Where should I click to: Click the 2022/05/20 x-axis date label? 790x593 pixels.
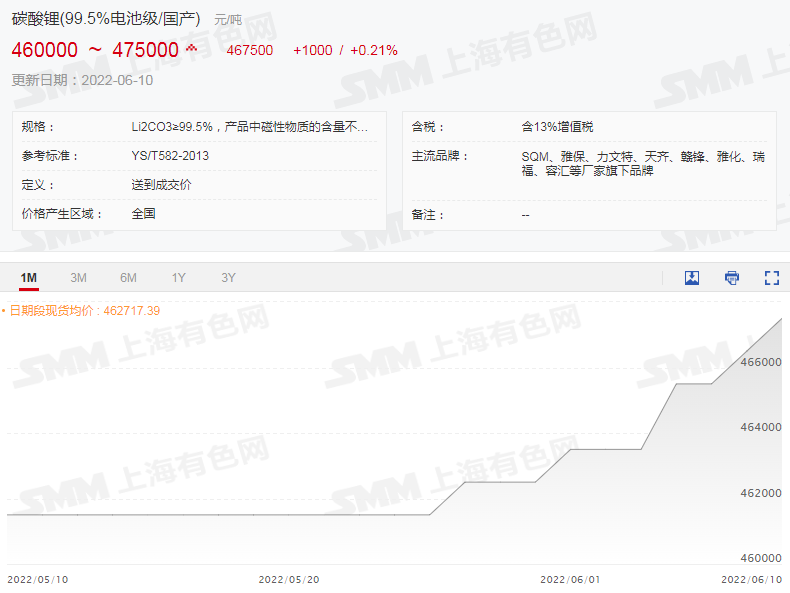(288, 579)
